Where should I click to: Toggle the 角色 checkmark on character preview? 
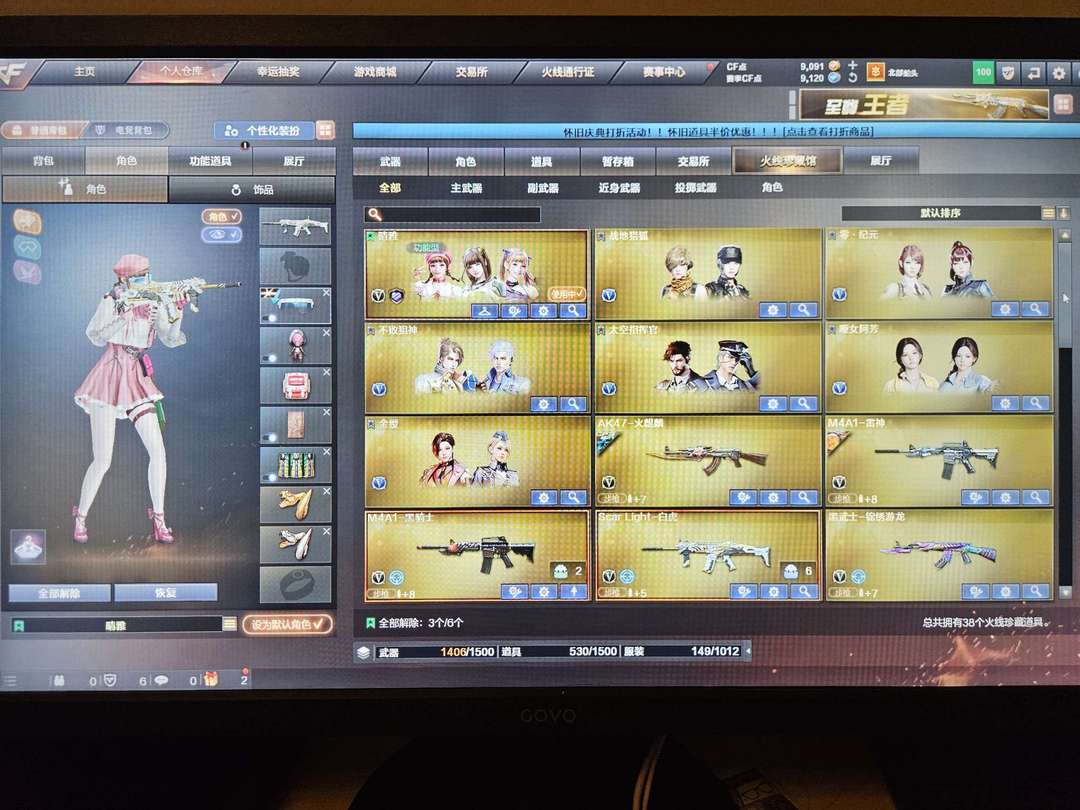pos(221,216)
